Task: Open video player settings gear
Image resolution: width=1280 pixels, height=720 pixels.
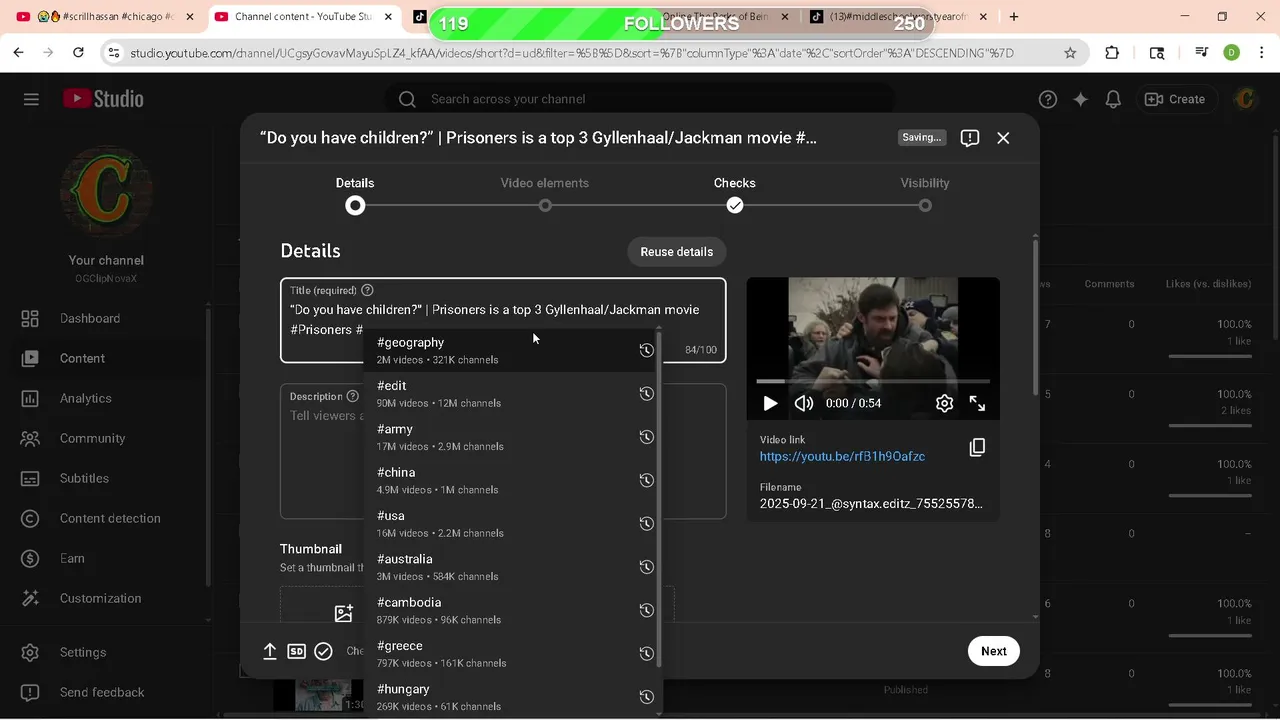Action: tap(944, 403)
